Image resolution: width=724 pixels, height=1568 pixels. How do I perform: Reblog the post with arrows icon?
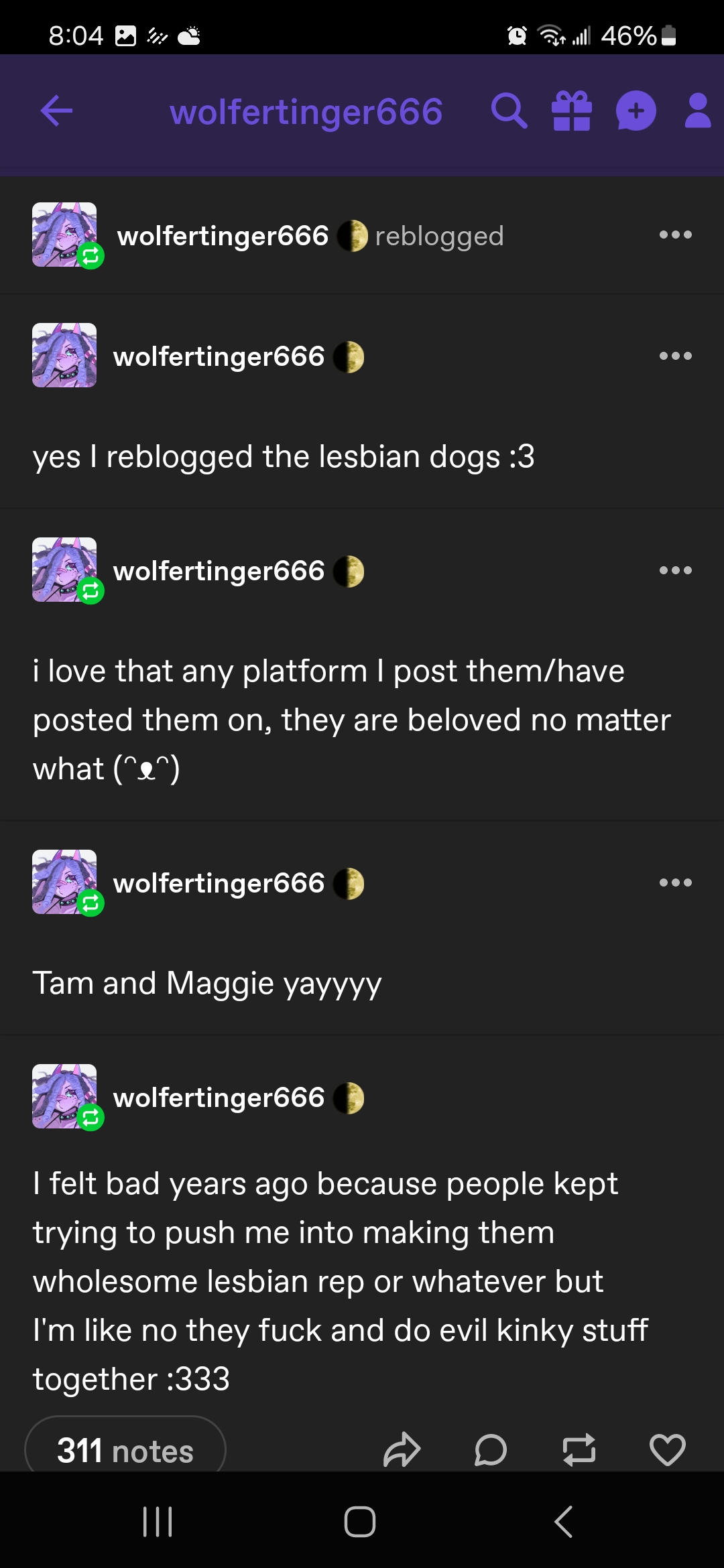click(579, 1450)
